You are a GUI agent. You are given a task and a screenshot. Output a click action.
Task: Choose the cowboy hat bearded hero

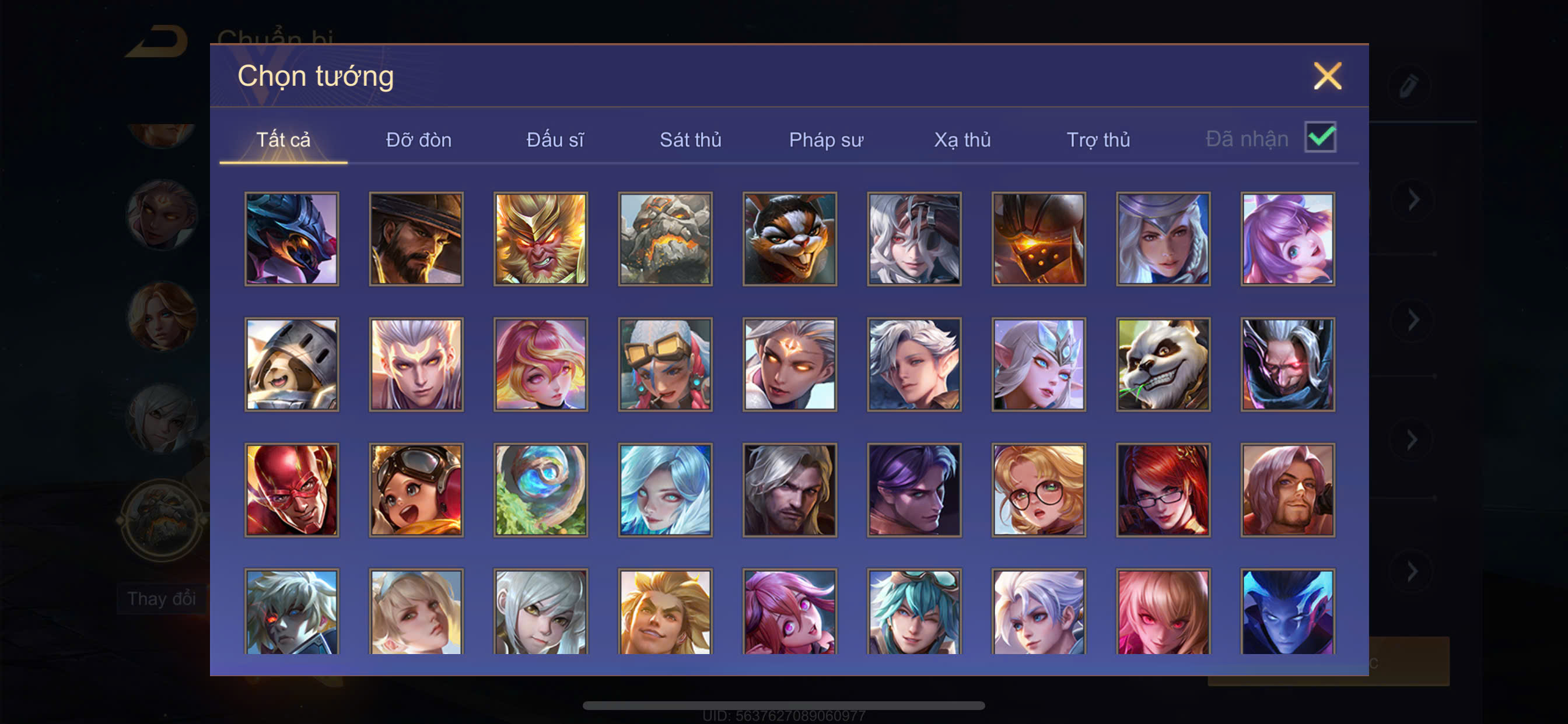416,239
